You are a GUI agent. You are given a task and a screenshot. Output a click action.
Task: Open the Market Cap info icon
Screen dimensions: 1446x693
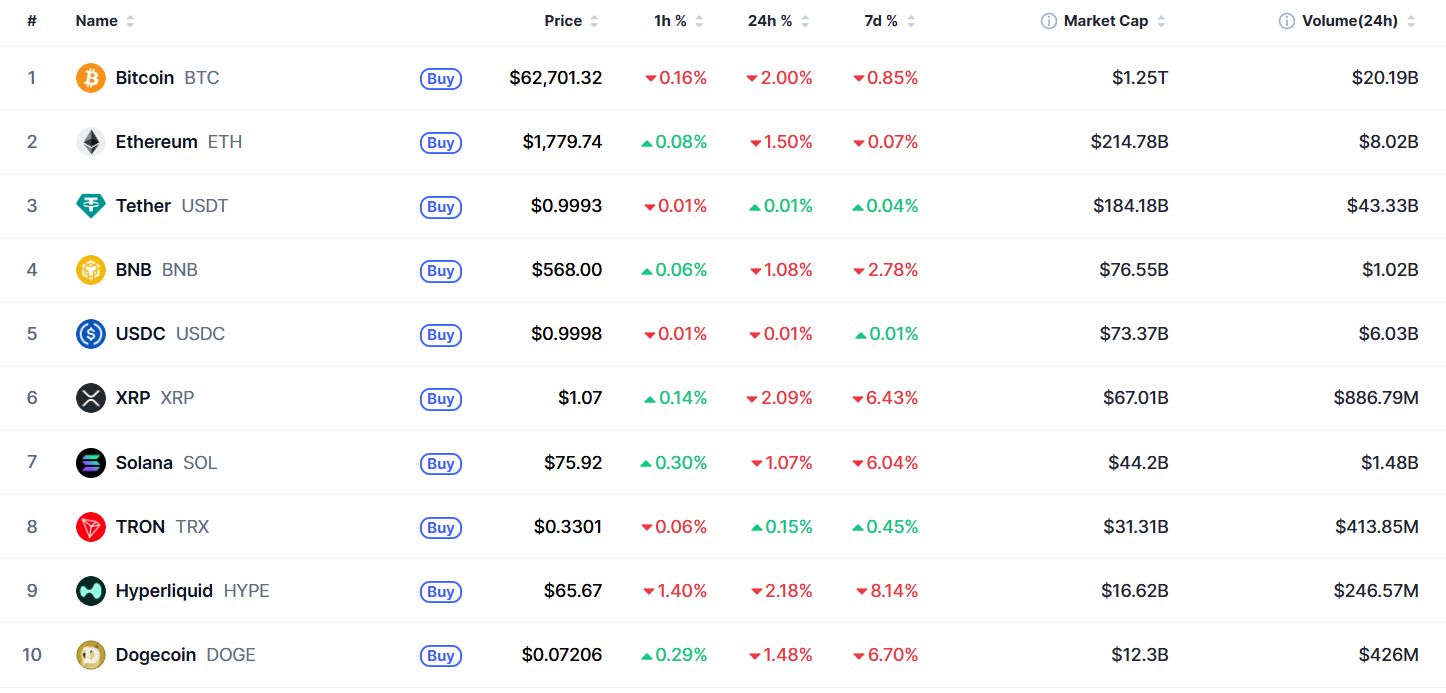[1048, 21]
